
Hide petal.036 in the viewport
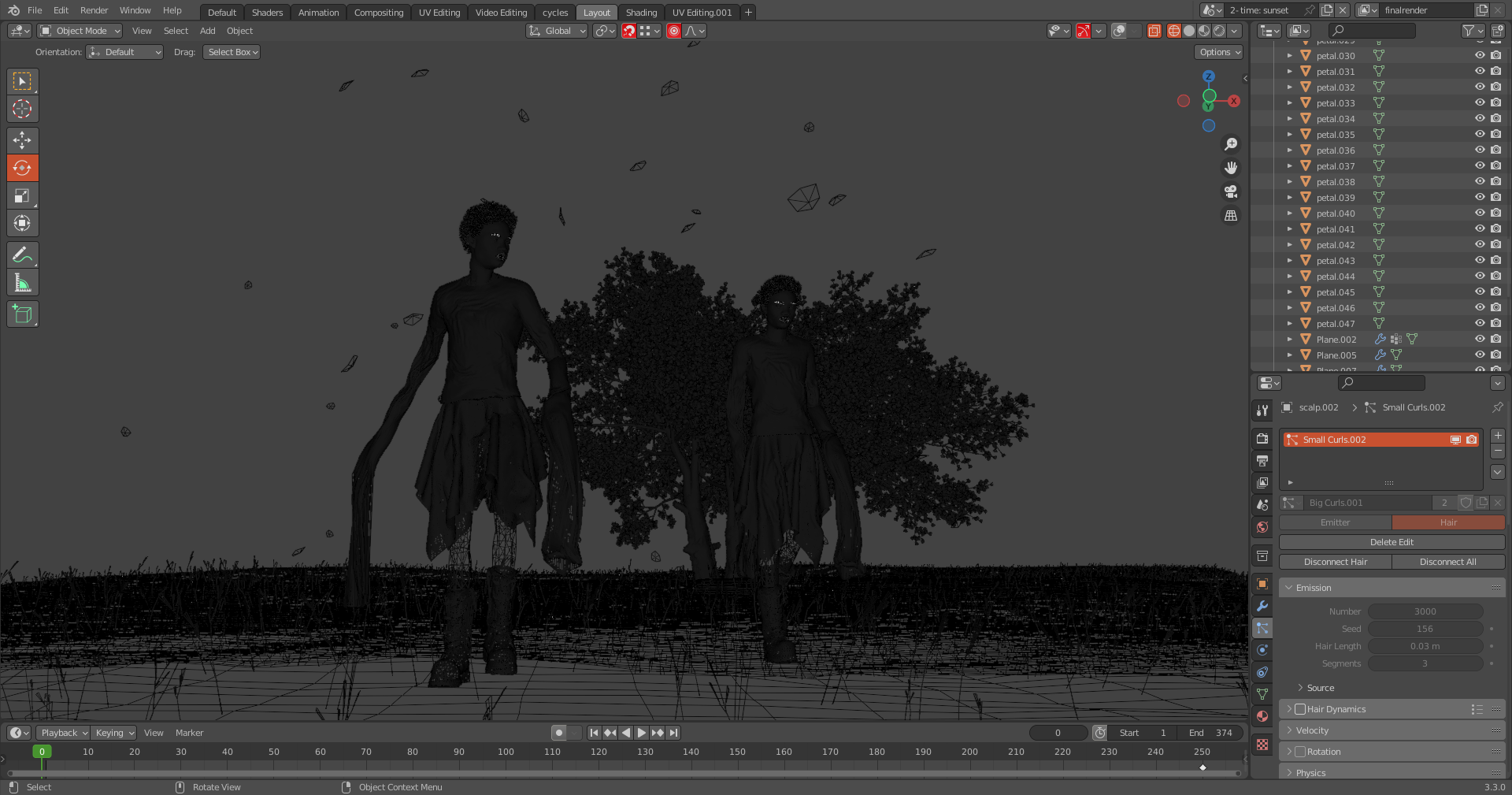point(1480,150)
